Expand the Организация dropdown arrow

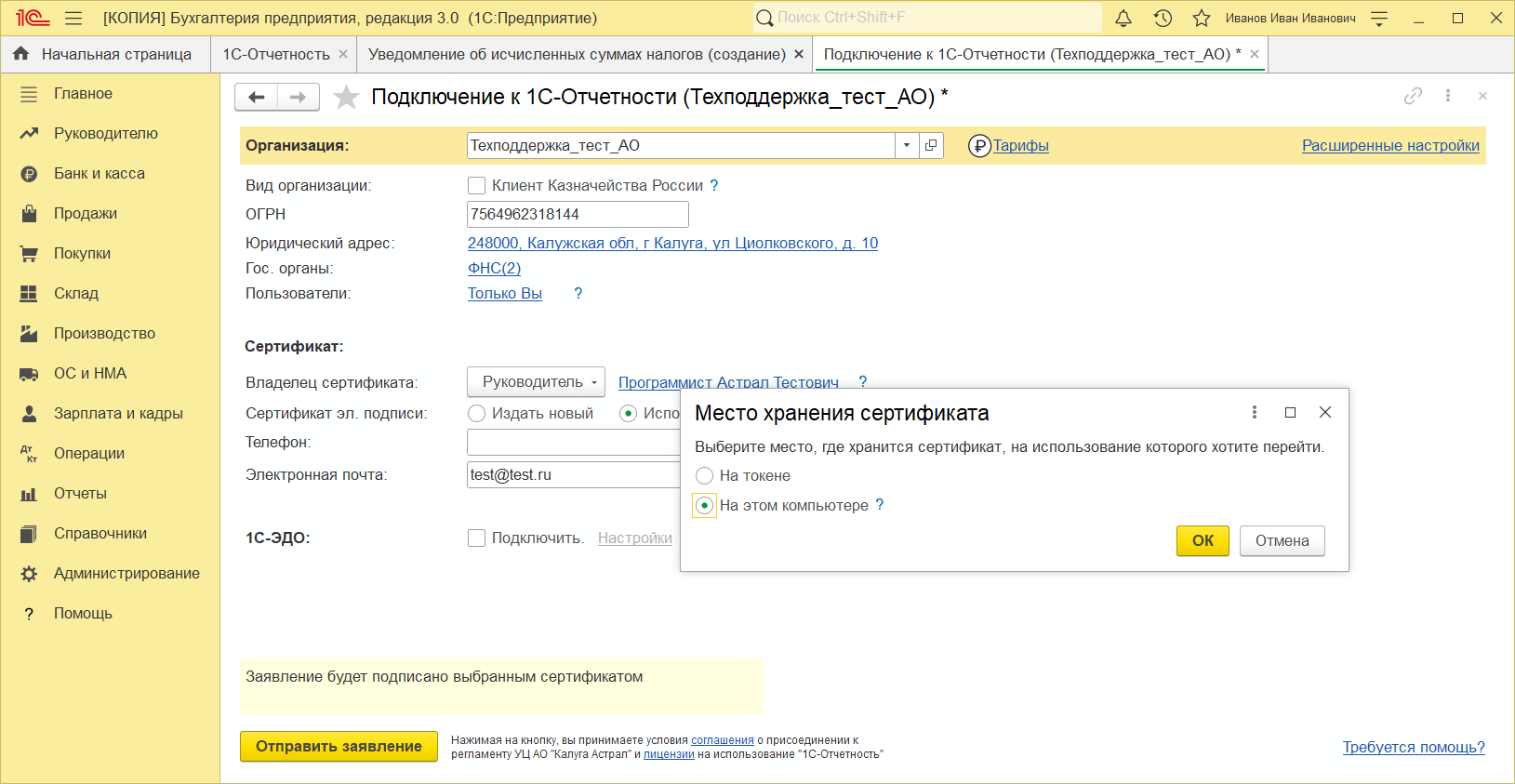pyautogui.click(x=907, y=145)
